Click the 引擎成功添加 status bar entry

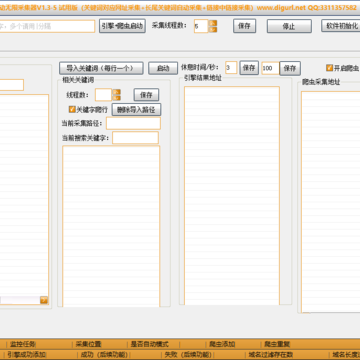click(x=27, y=354)
